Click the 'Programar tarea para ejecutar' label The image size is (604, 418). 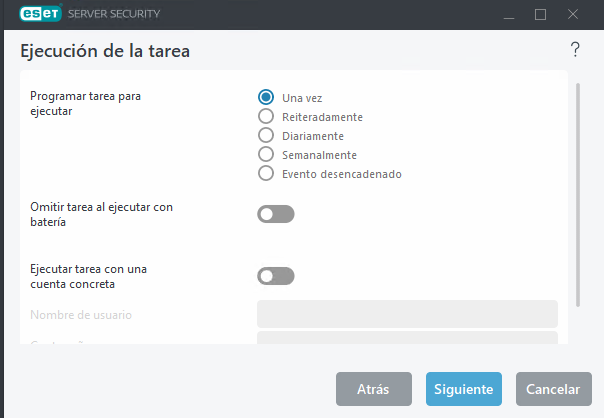pyautogui.click(x=86, y=103)
